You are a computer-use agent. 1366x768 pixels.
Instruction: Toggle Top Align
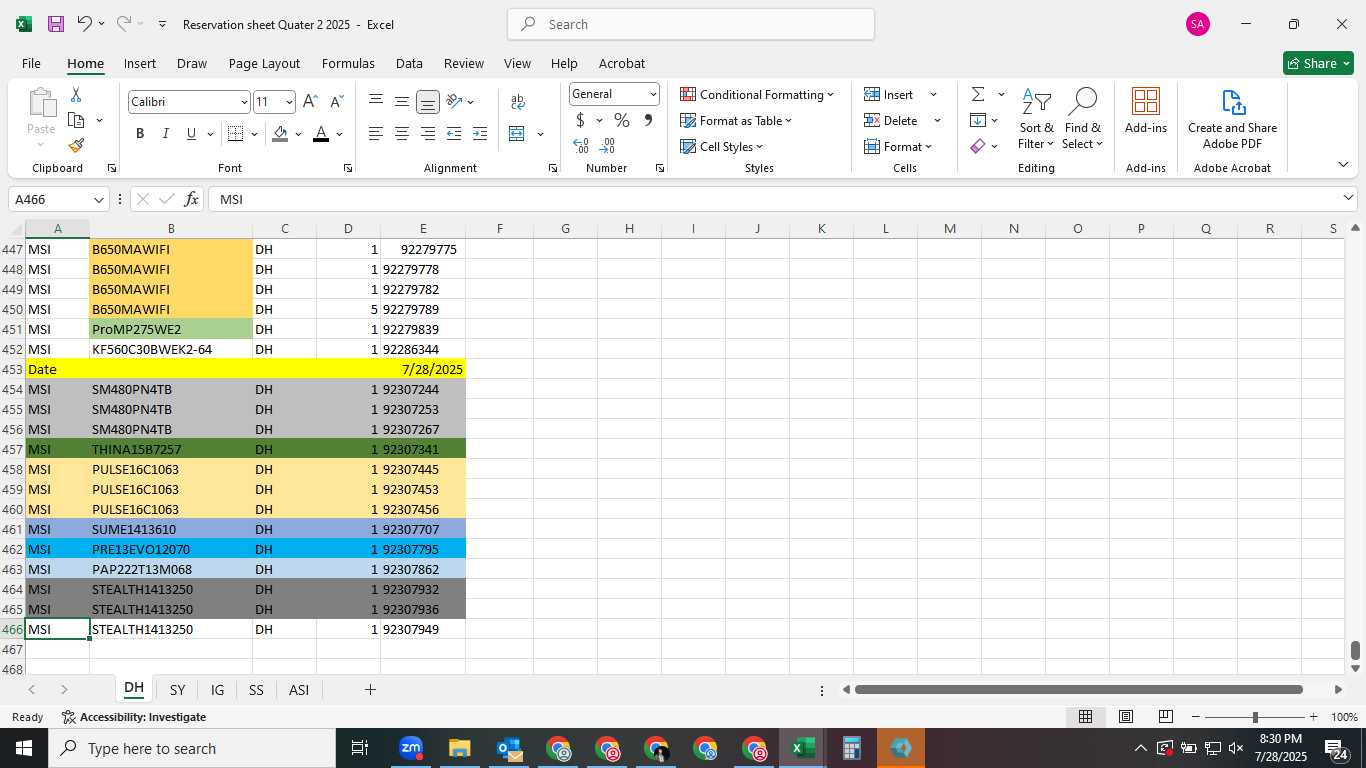tap(376, 101)
